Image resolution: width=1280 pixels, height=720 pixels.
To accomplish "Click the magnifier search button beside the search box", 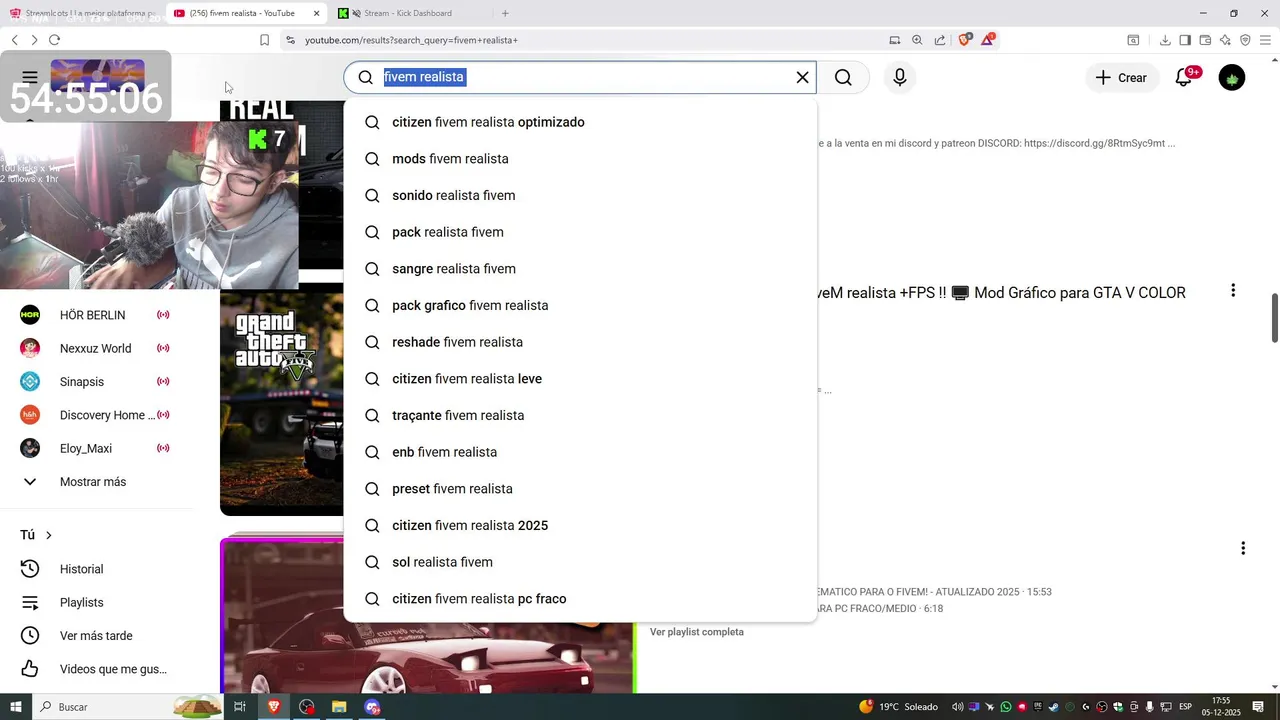I will [843, 77].
